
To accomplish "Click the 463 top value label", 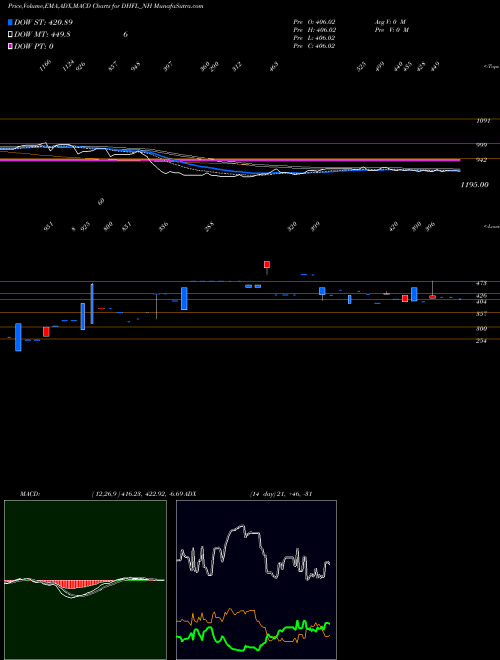I will [x=274, y=67].
